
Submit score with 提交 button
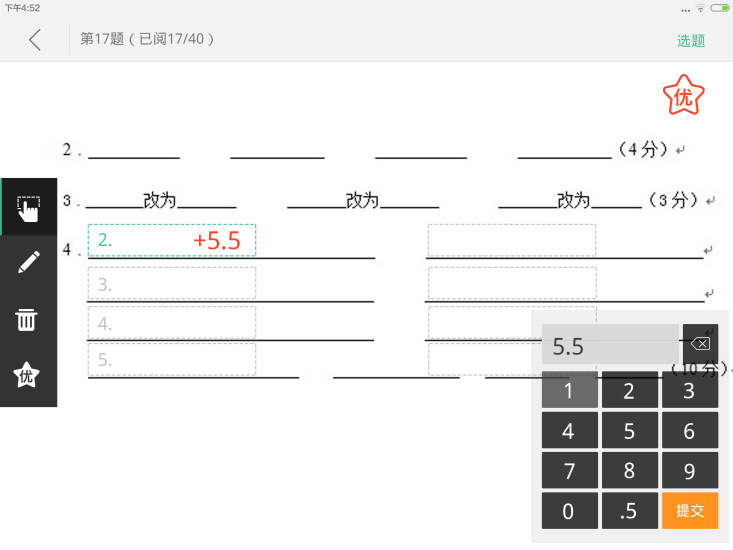click(x=690, y=510)
